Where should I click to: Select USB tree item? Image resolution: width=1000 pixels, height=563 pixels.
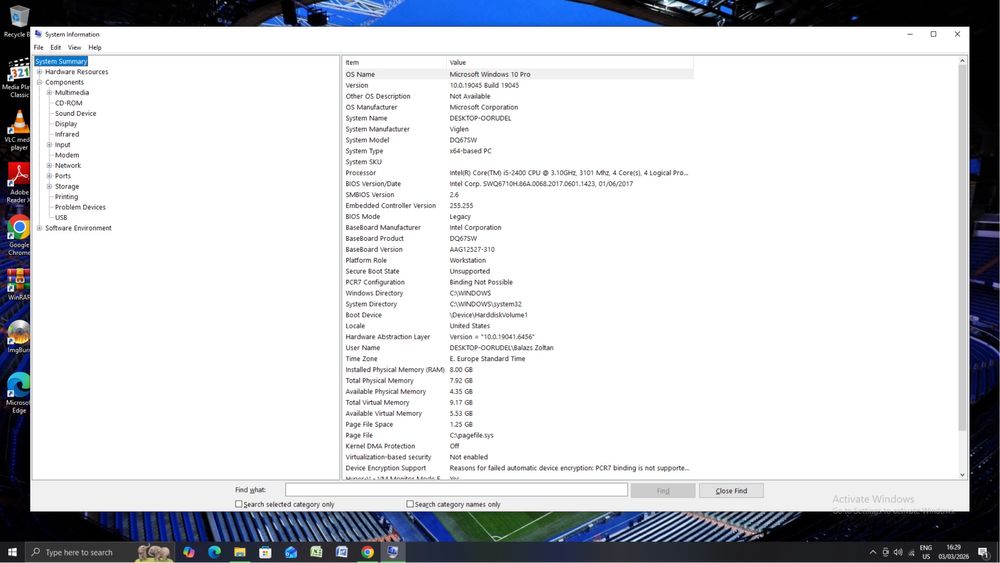coord(61,217)
